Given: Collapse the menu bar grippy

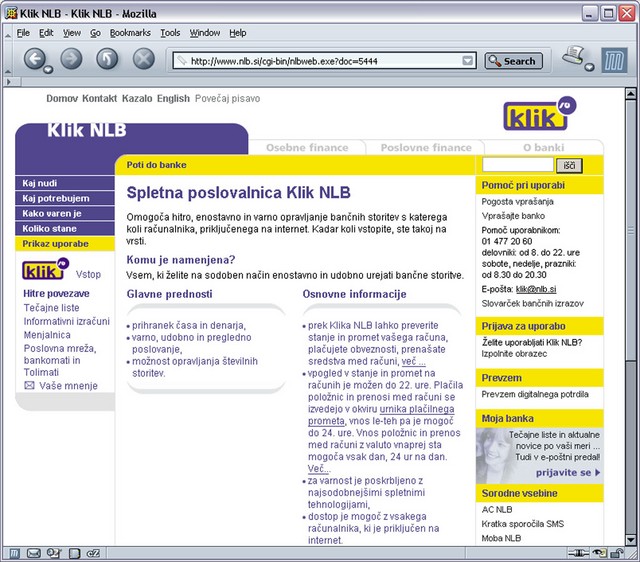Looking at the screenshot, I should (x=8, y=33).
